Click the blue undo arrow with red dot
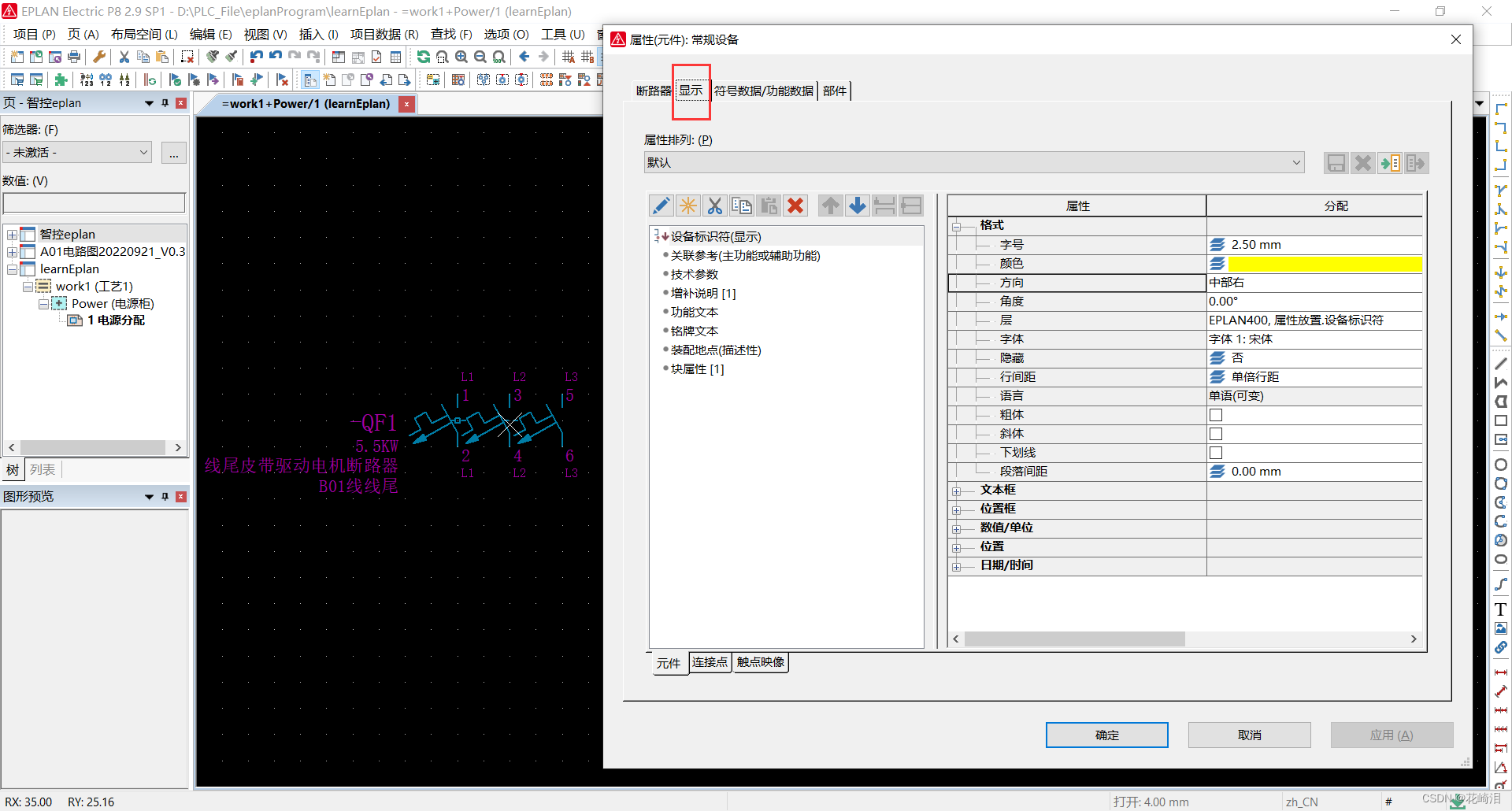 pos(256,57)
